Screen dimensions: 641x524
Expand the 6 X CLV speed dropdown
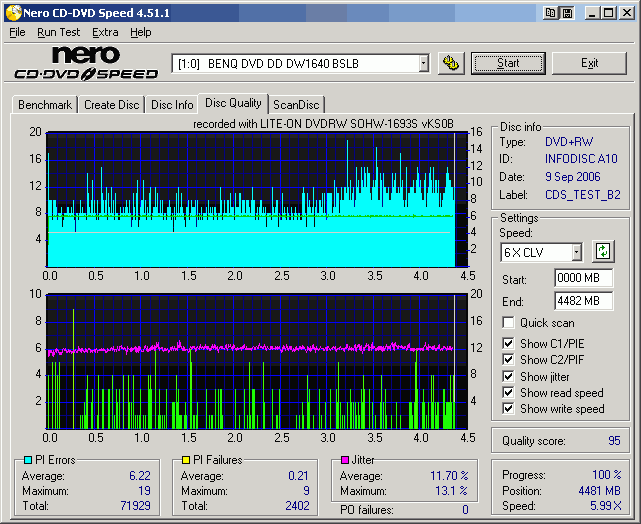(576, 252)
